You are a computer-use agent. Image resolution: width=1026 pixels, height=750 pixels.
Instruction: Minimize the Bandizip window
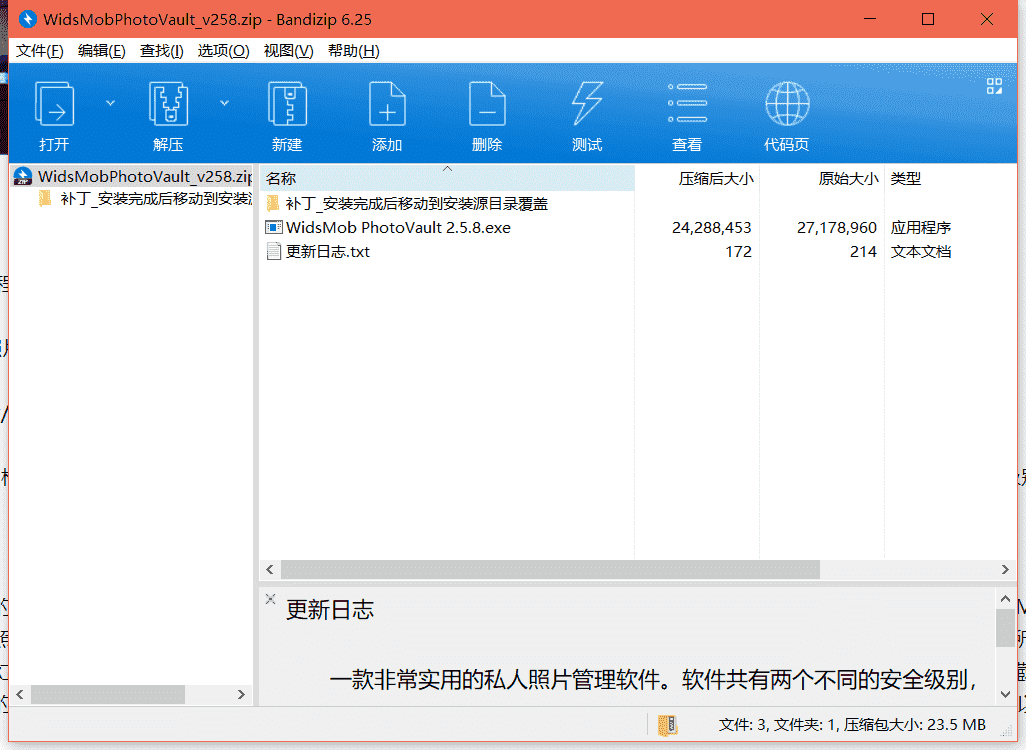(870, 19)
